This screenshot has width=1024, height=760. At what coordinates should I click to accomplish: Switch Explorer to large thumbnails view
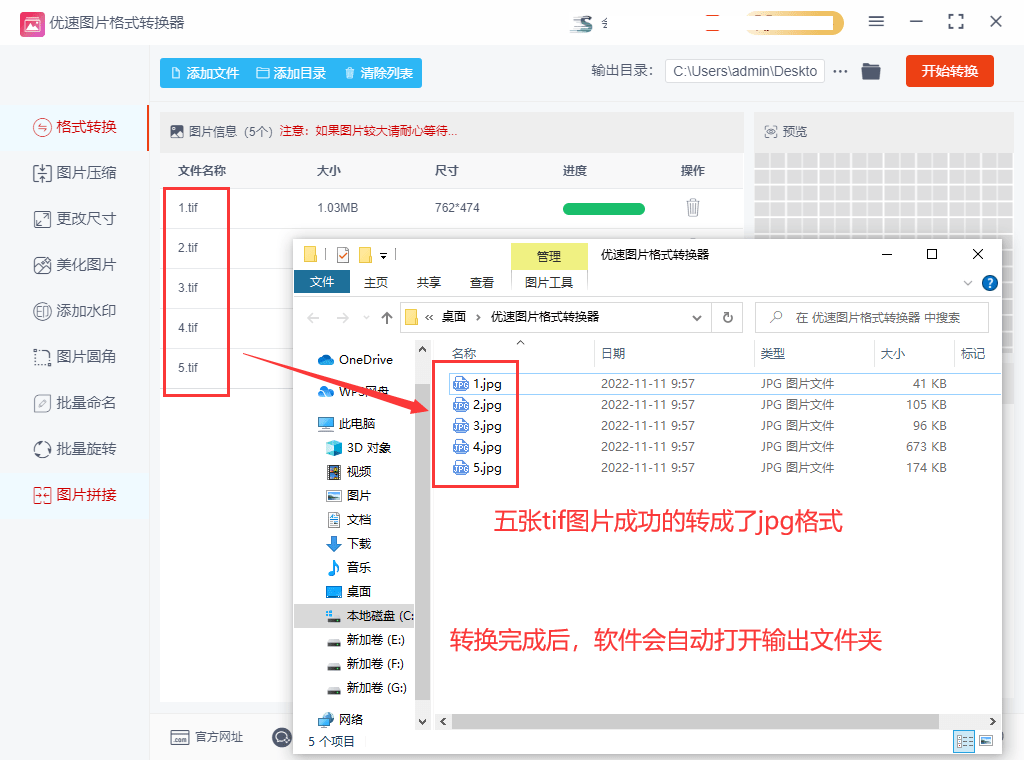coord(988,741)
